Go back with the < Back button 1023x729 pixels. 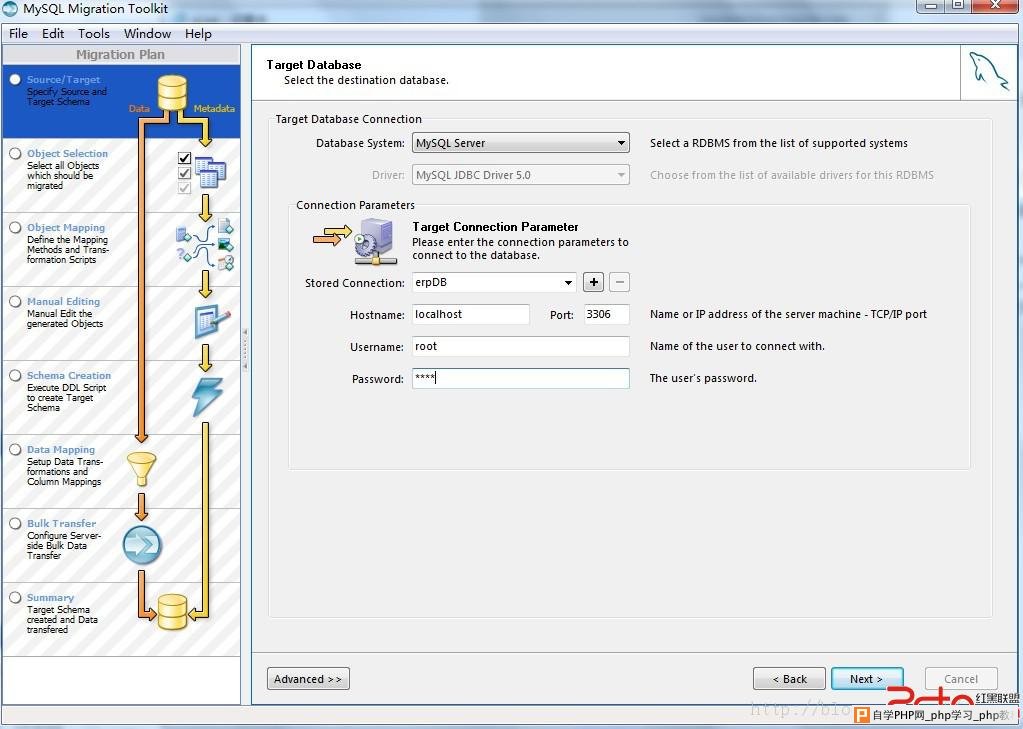(789, 679)
